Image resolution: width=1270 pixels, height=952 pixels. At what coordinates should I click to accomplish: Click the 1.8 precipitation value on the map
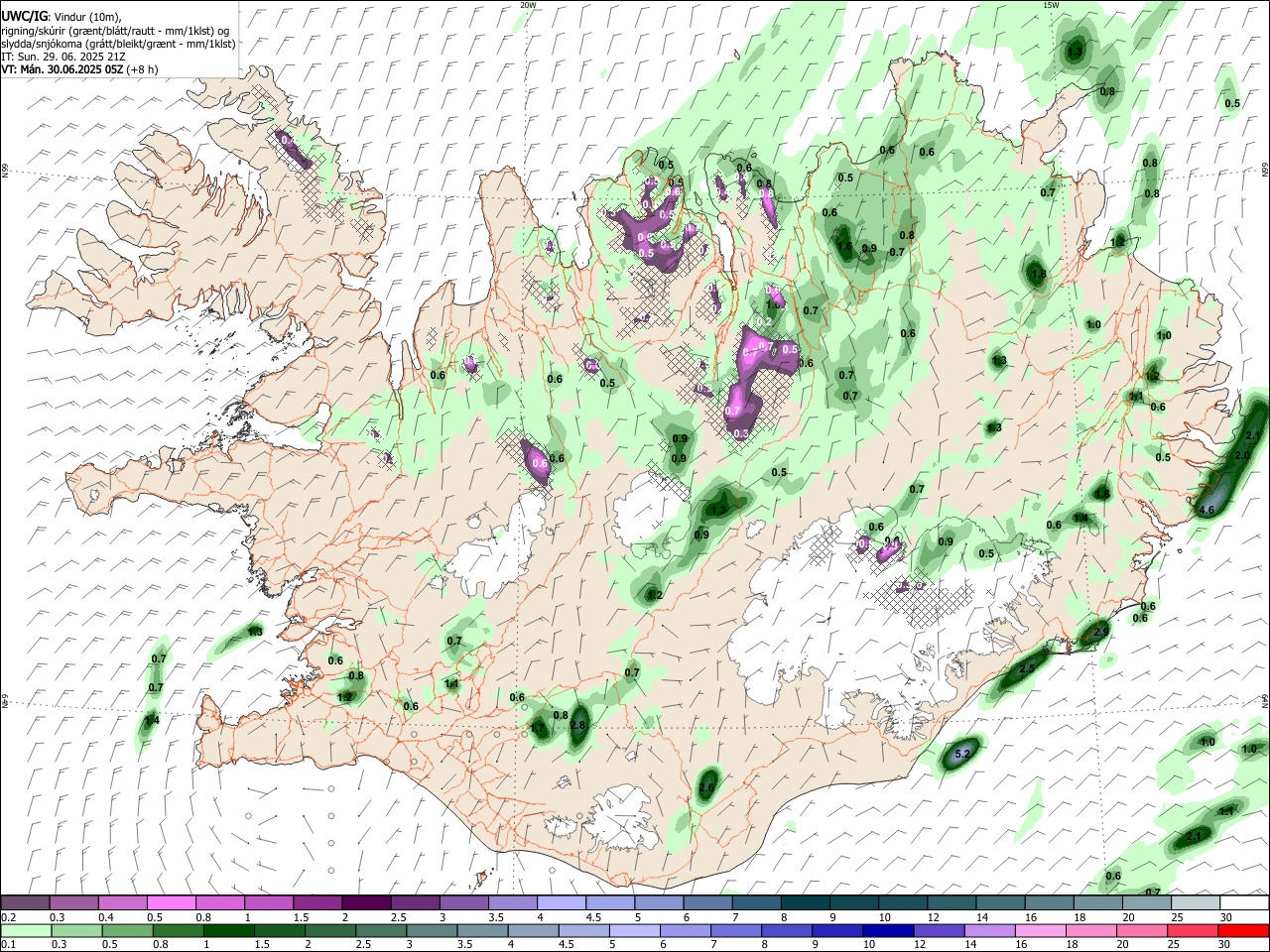[1039, 275]
